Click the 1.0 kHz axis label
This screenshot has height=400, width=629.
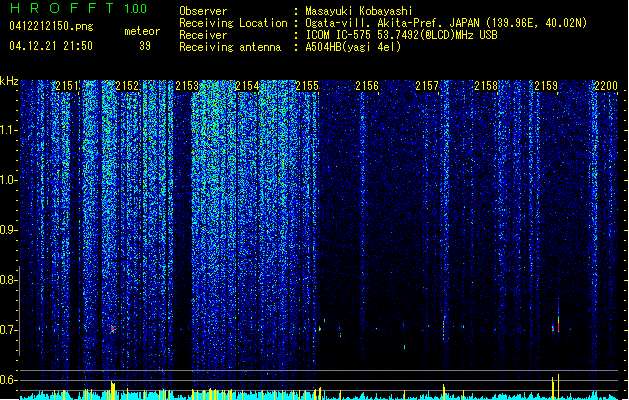(8, 180)
